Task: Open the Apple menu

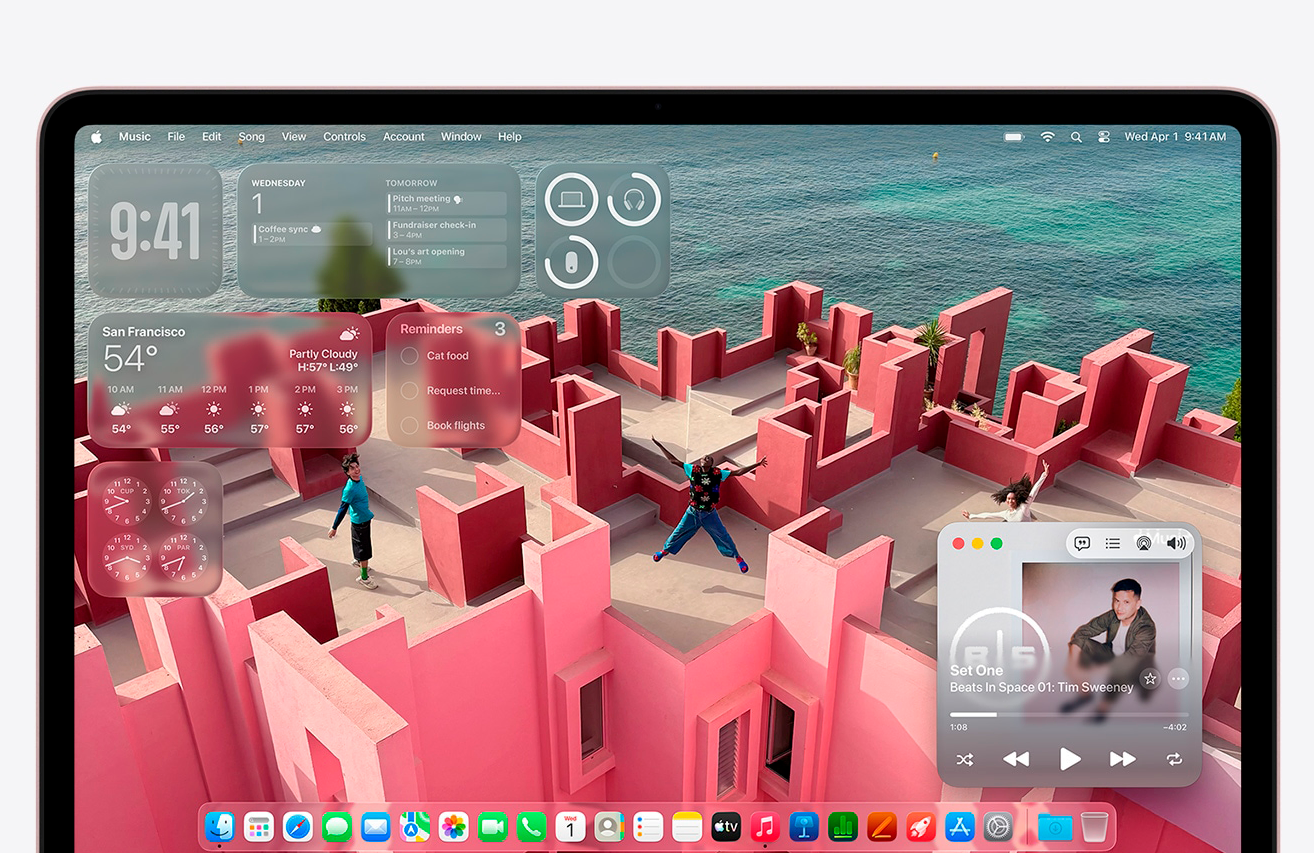Action: [x=96, y=137]
